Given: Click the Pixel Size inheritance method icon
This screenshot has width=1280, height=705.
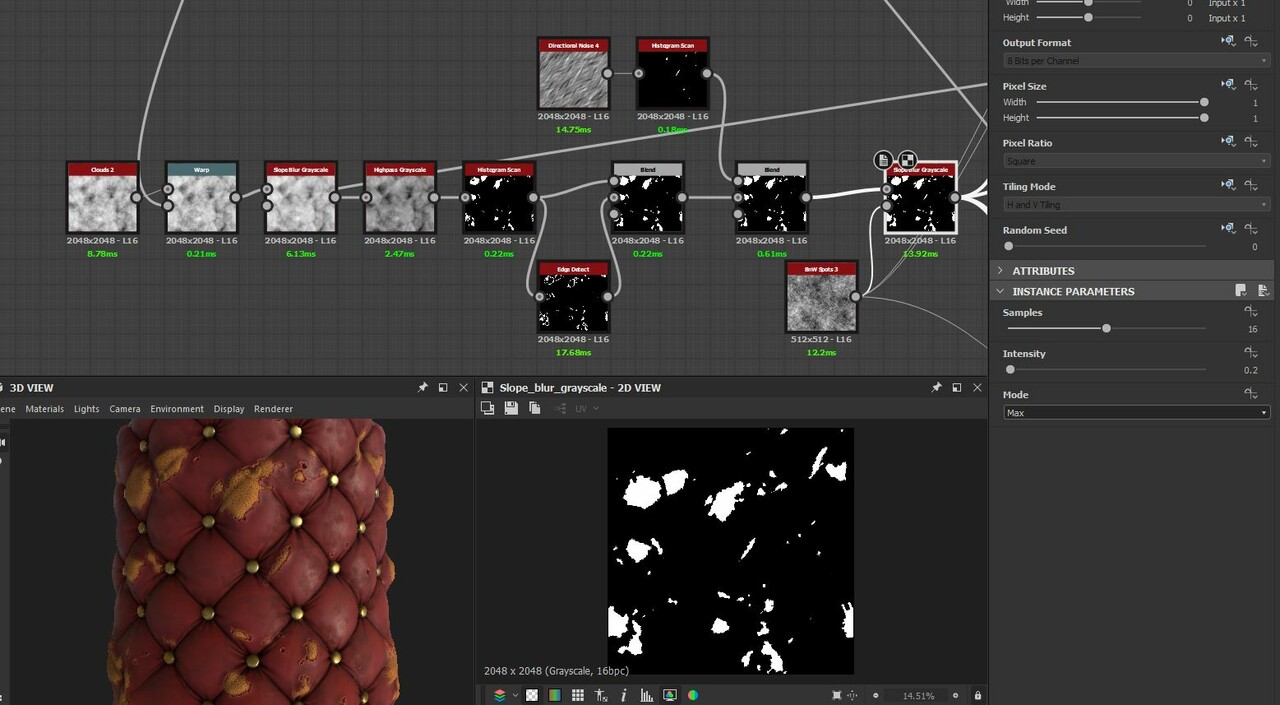Looking at the screenshot, I should [x=1228, y=86].
